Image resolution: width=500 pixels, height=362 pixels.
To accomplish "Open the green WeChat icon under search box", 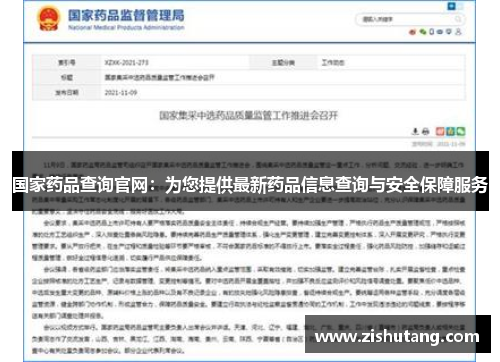I will coord(423,32).
